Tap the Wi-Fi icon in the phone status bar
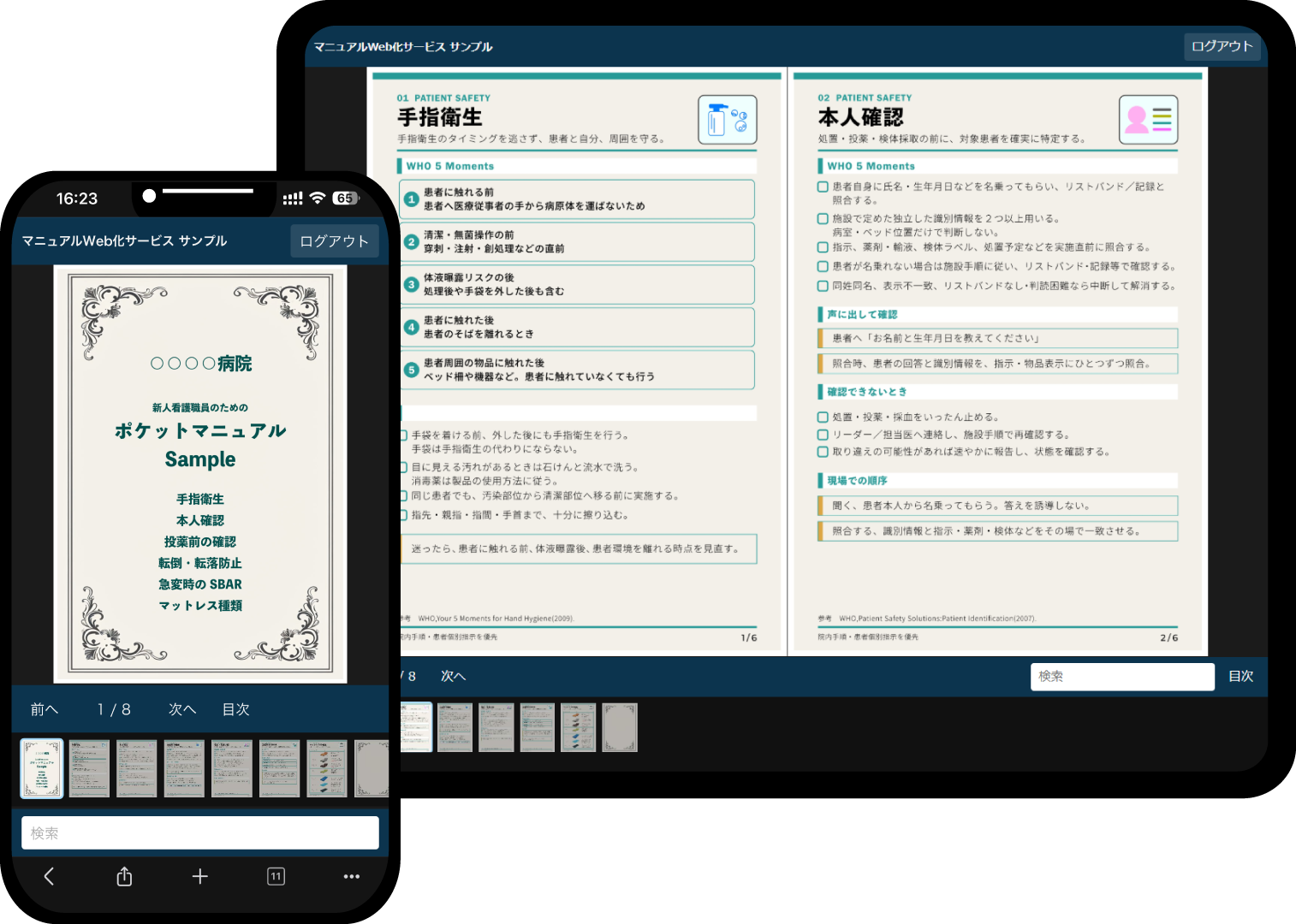Image resolution: width=1296 pixels, height=924 pixels. pos(317,198)
